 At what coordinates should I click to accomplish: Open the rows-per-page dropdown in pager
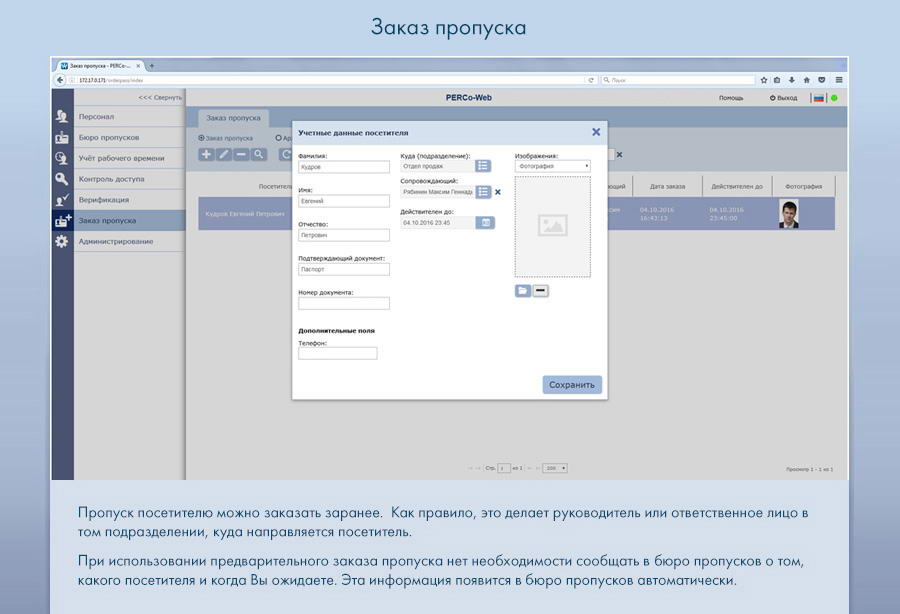[555, 468]
